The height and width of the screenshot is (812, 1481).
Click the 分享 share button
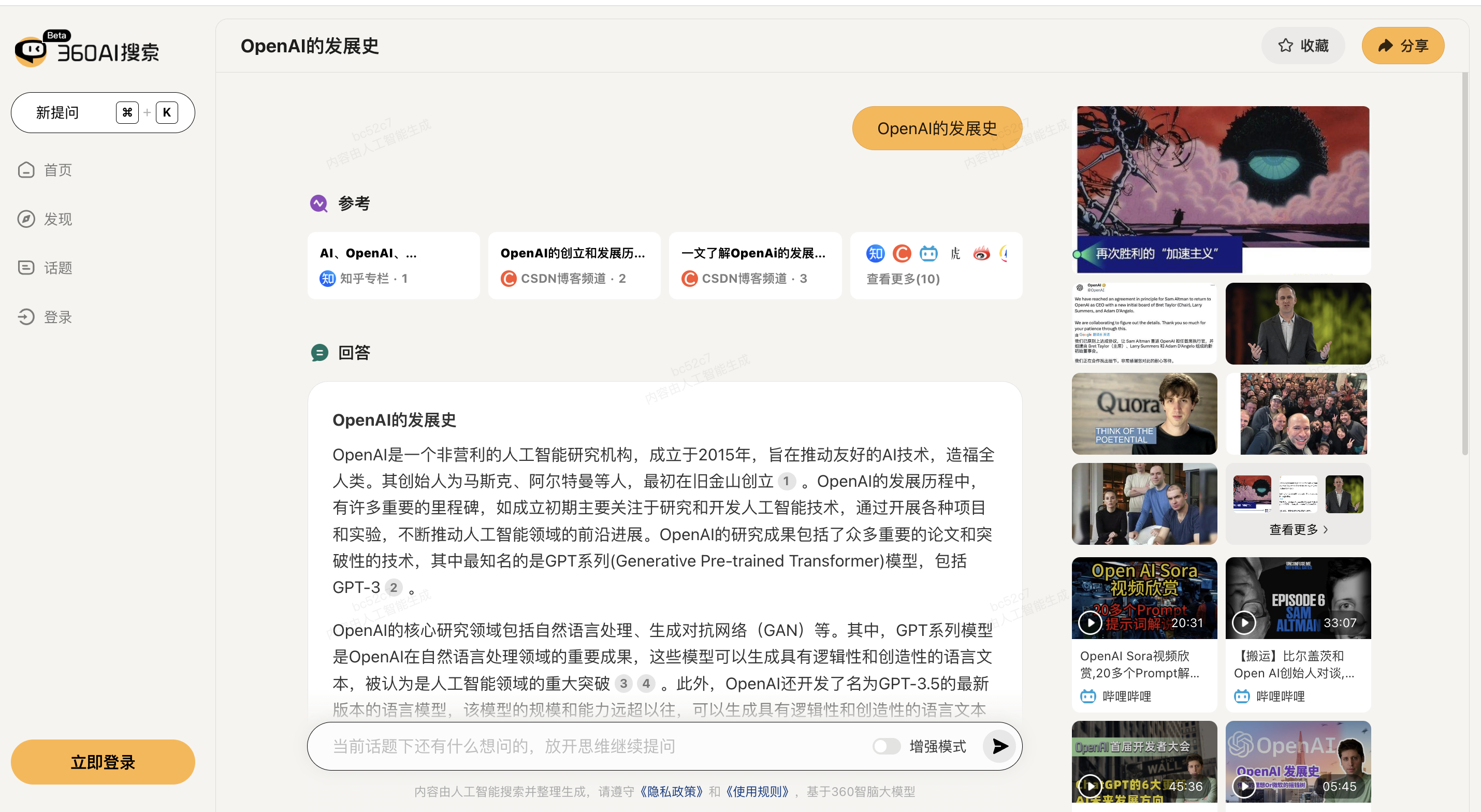(x=1403, y=46)
